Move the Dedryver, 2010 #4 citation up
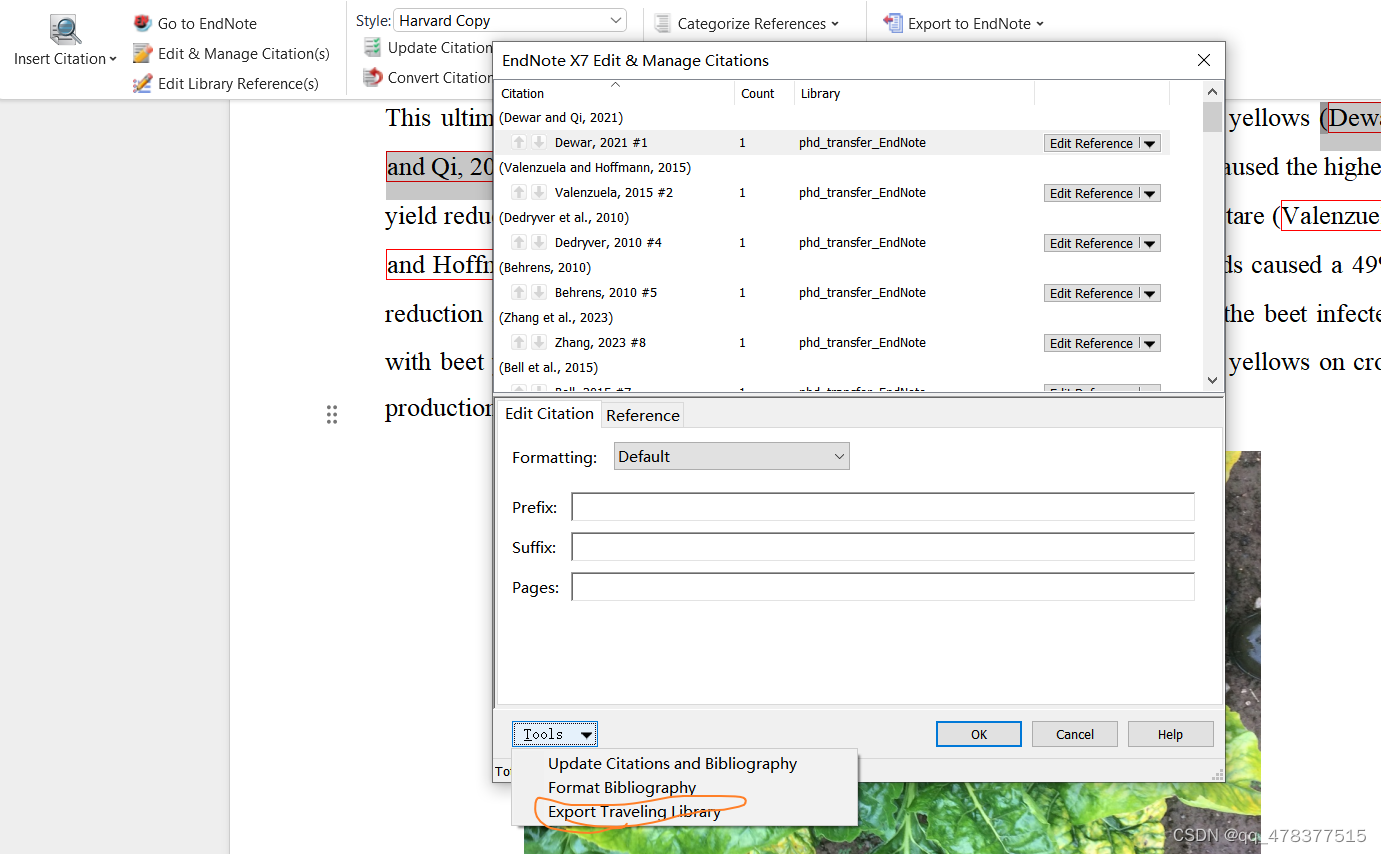The width and height of the screenshot is (1381, 854). (519, 242)
